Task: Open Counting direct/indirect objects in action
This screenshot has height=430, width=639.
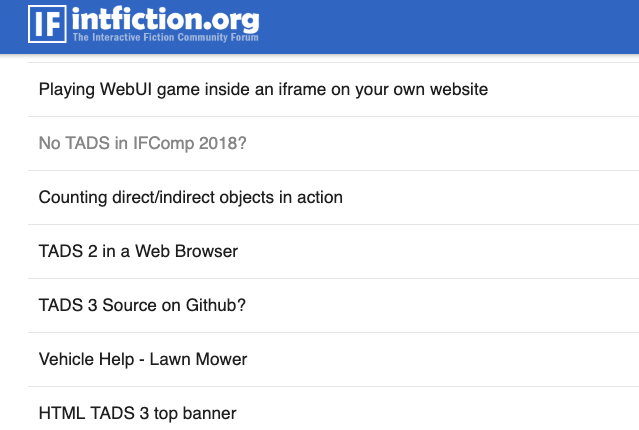Action: pyautogui.click(x=190, y=197)
